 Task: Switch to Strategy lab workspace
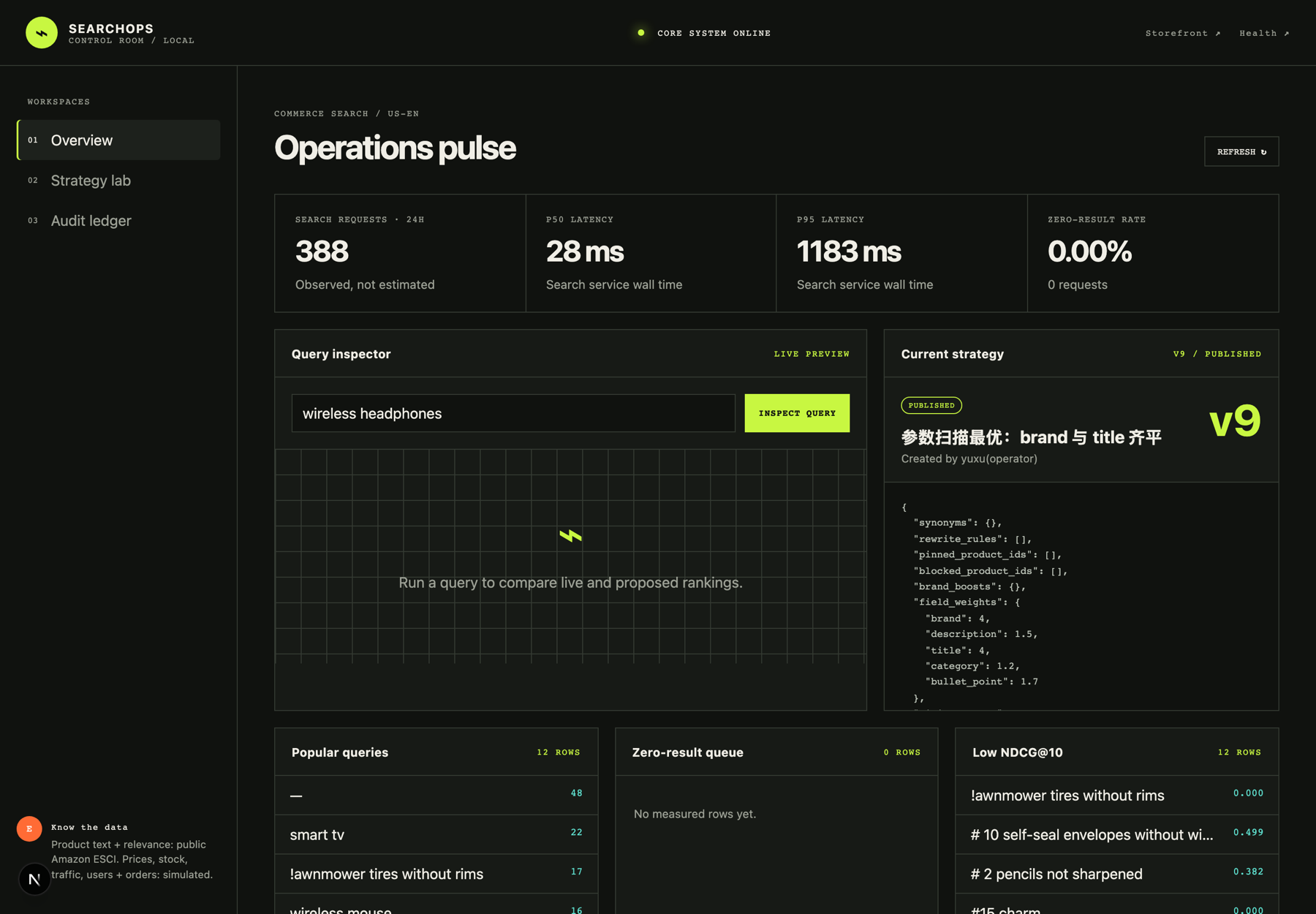pos(118,181)
